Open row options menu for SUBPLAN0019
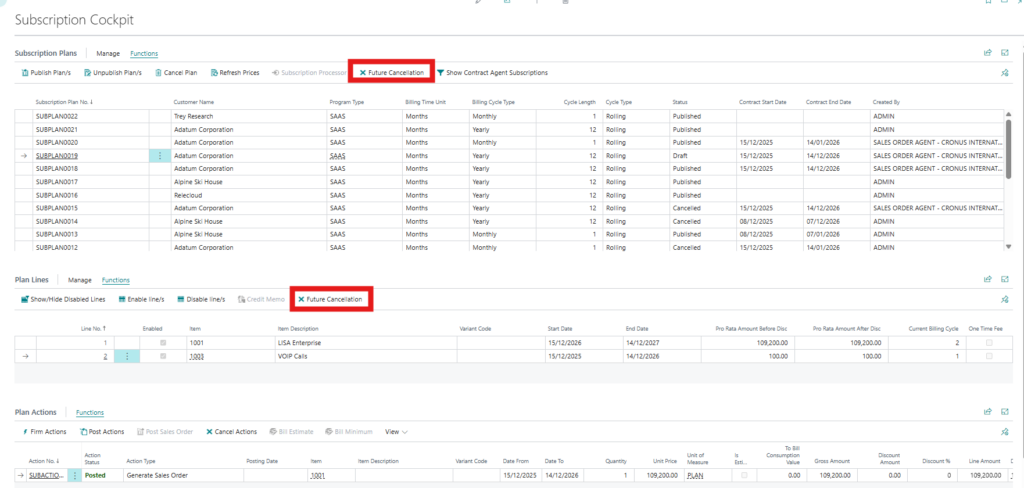The image size is (1024, 488). pos(160,156)
